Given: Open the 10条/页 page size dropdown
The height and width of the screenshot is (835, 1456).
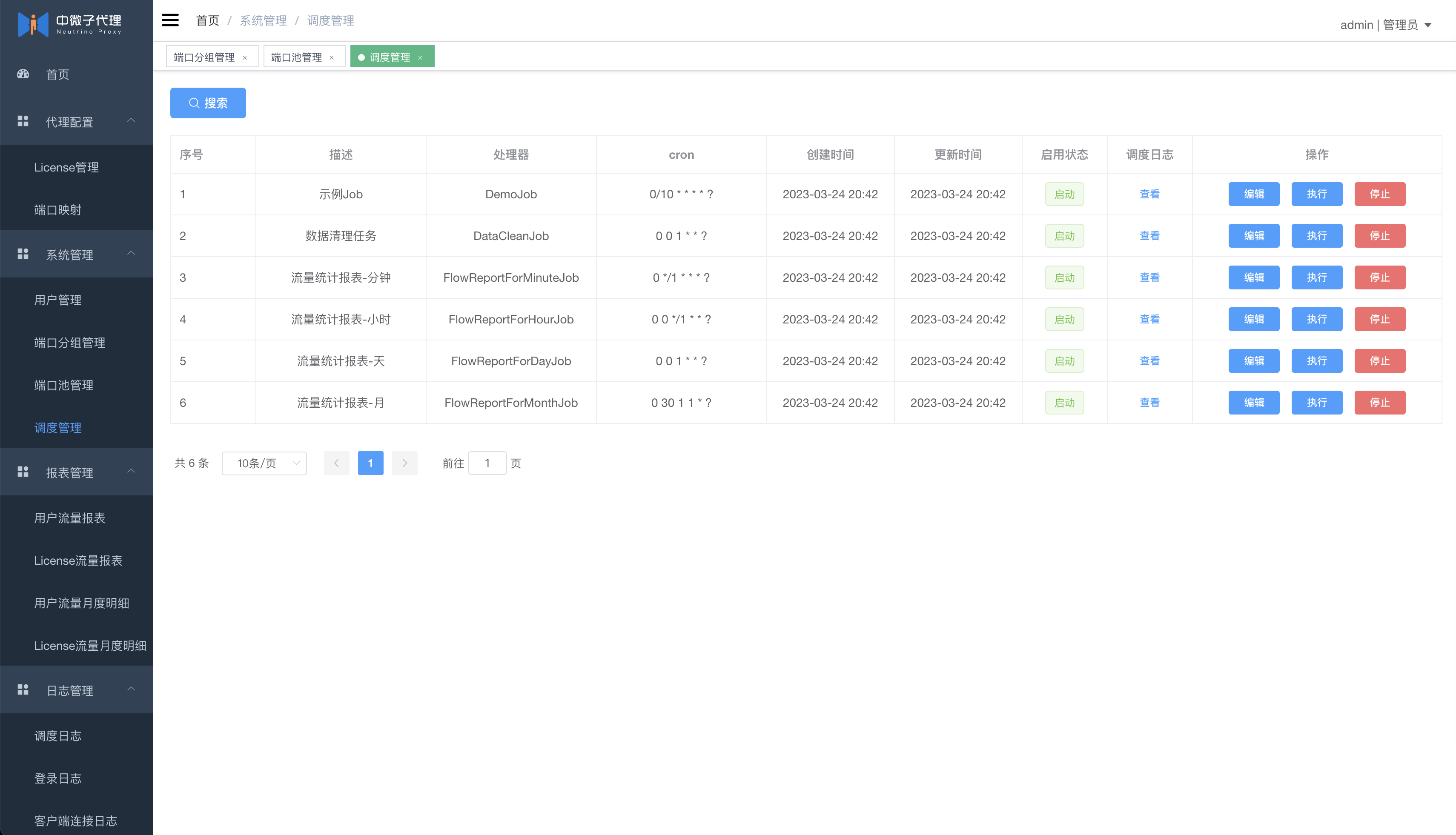Looking at the screenshot, I should [264, 463].
